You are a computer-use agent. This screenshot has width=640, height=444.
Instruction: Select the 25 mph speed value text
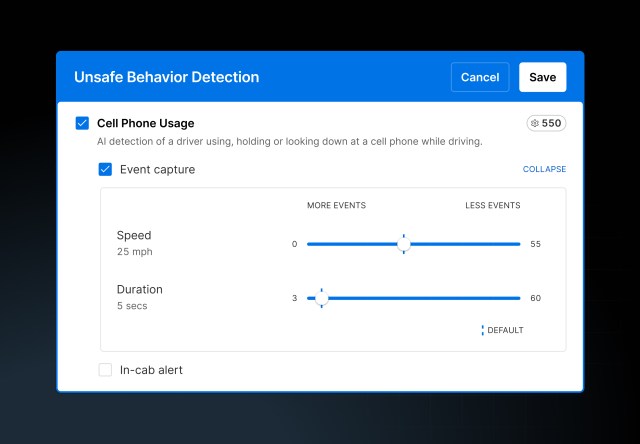(135, 252)
